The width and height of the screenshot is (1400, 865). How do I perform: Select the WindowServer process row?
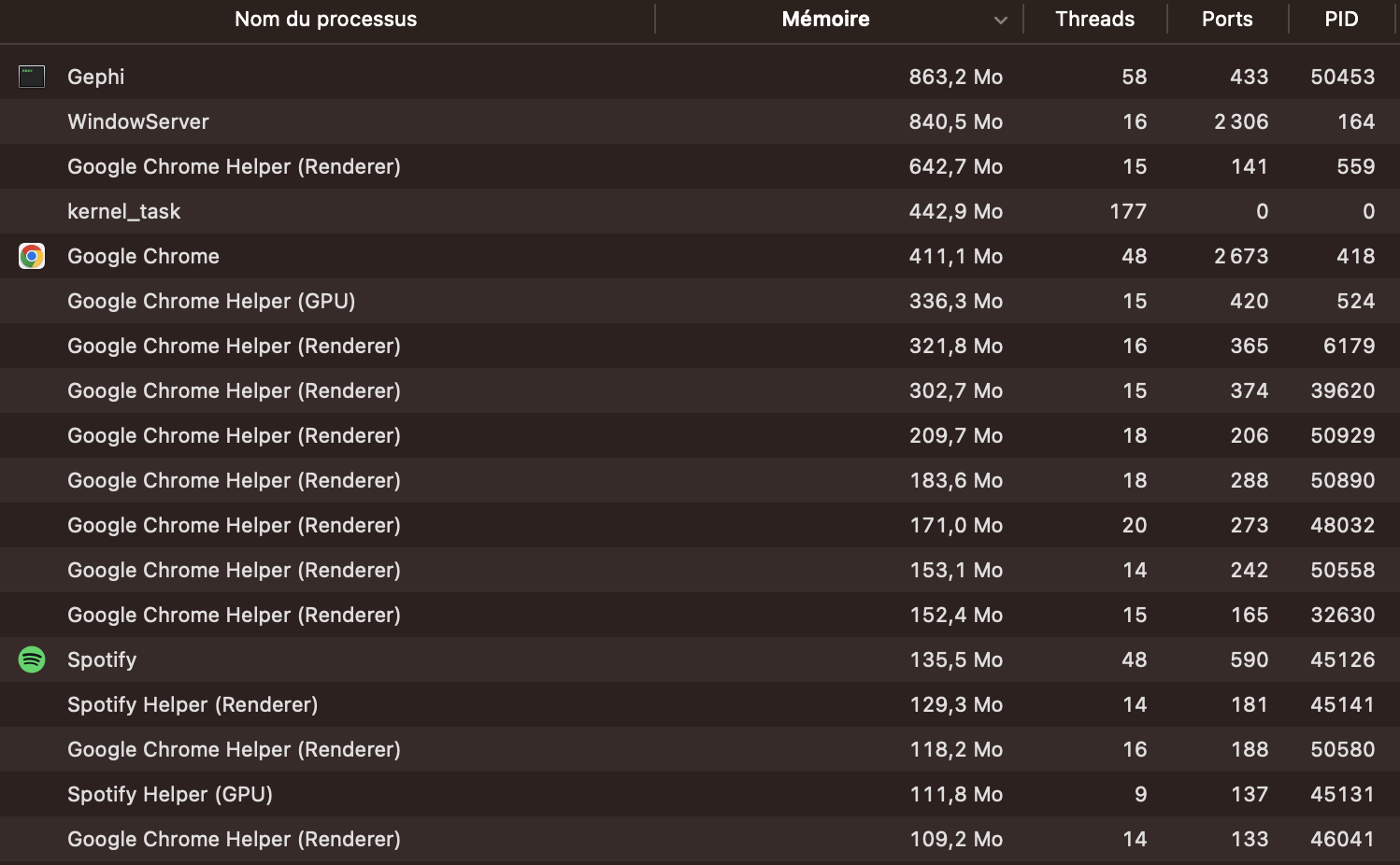(x=138, y=121)
